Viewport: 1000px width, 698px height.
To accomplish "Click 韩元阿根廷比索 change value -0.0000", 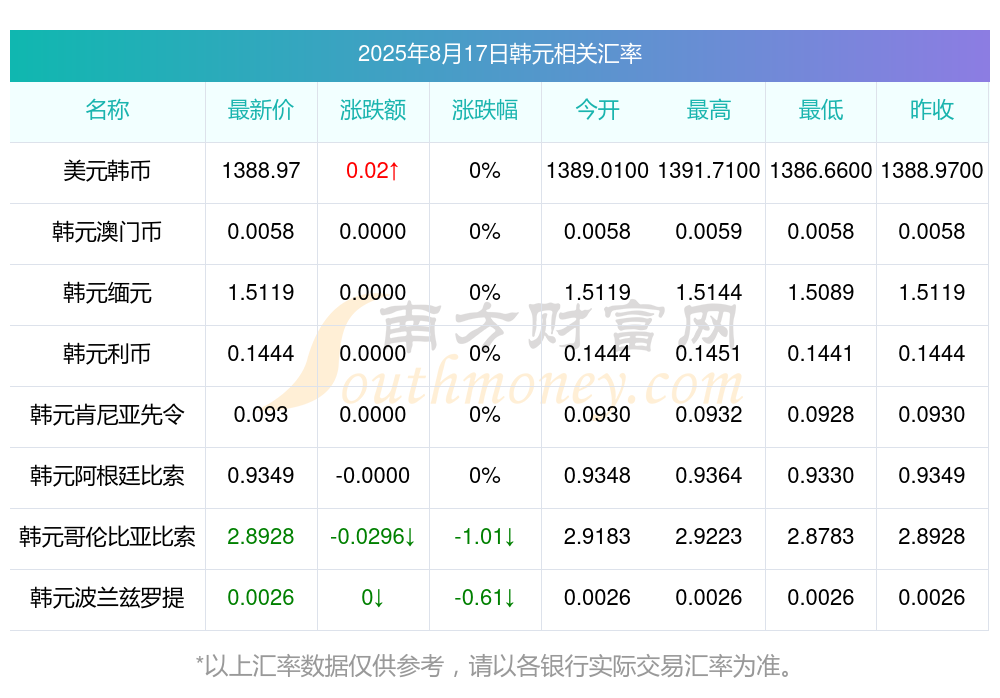I will click(372, 475).
